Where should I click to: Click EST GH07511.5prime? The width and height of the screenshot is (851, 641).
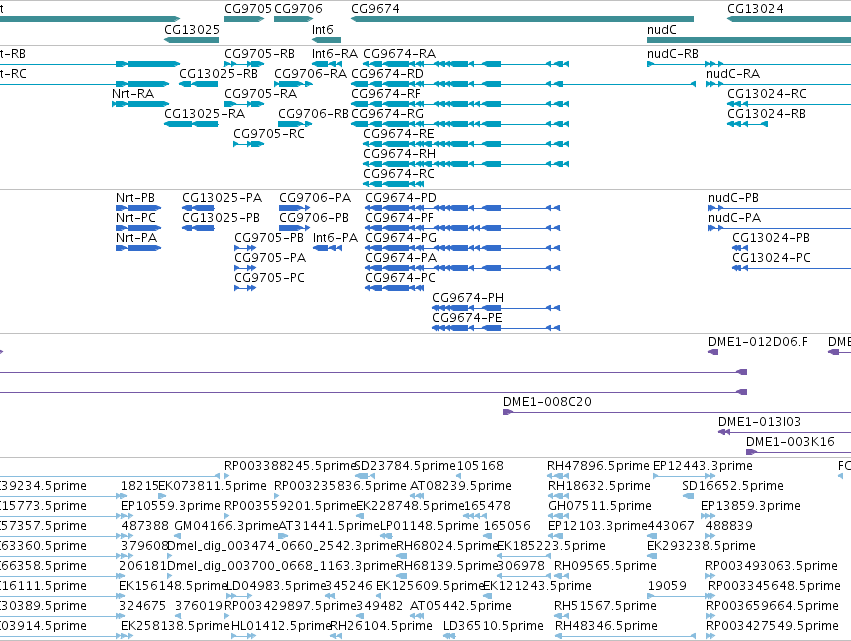600,506
